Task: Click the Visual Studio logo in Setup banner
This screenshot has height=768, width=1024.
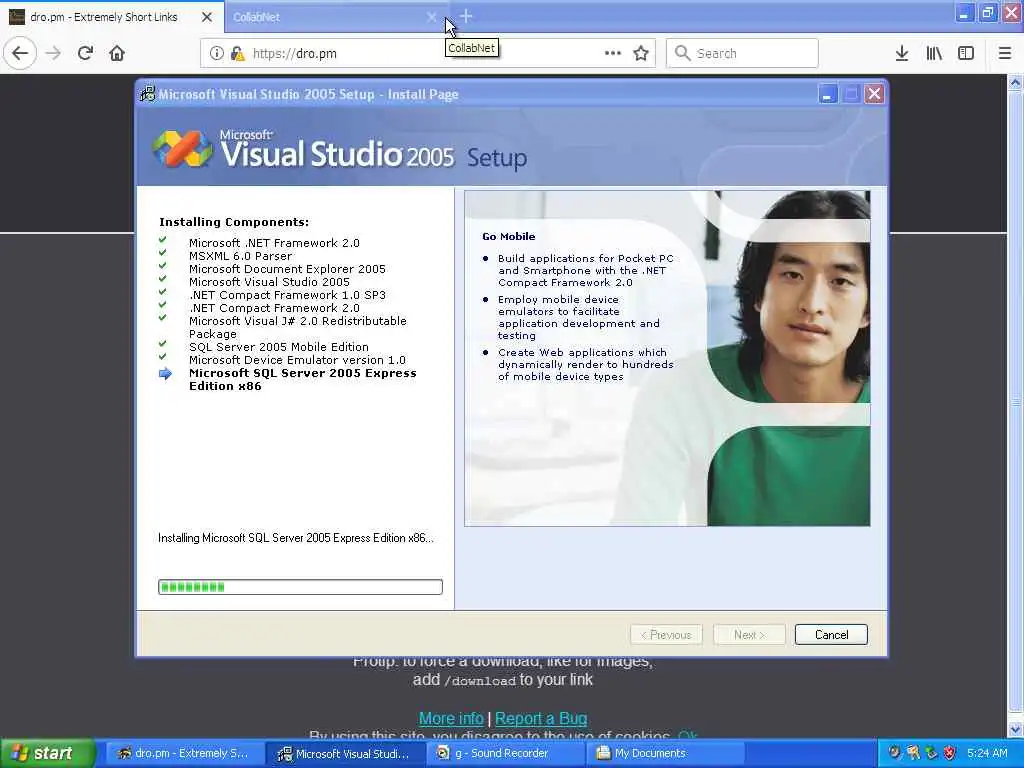Action: pyautogui.click(x=182, y=148)
